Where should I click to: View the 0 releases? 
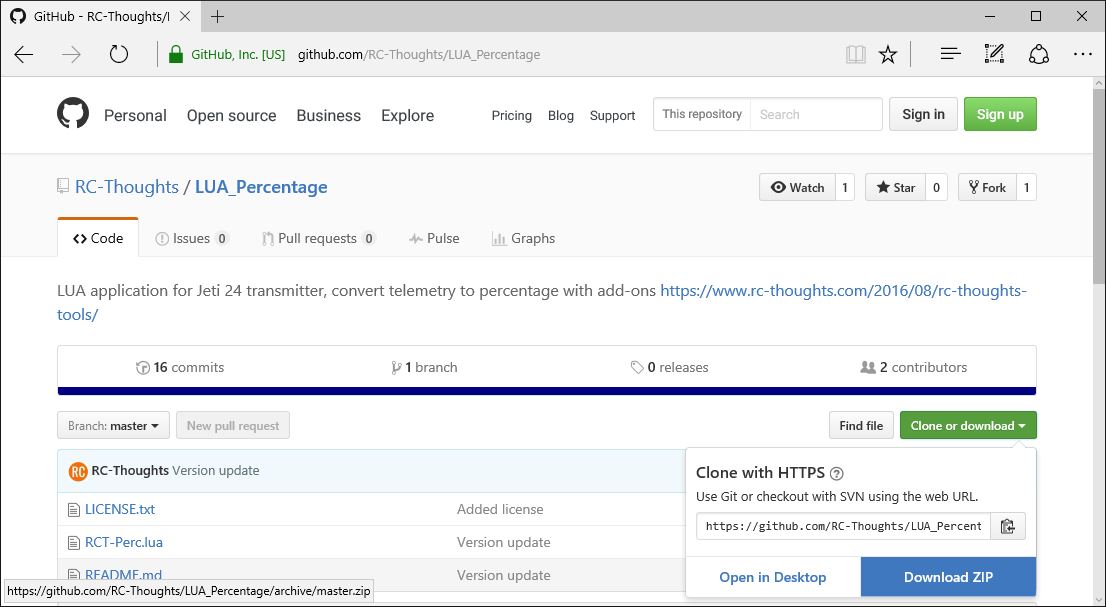point(669,367)
